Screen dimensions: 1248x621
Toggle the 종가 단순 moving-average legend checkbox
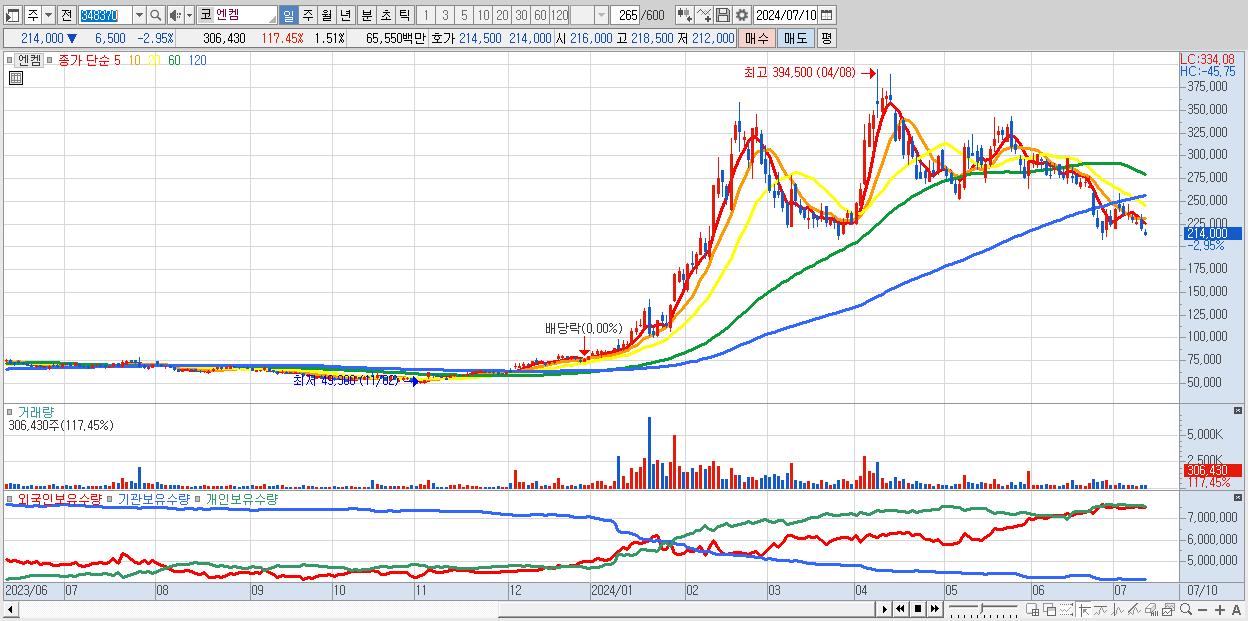coord(52,60)
